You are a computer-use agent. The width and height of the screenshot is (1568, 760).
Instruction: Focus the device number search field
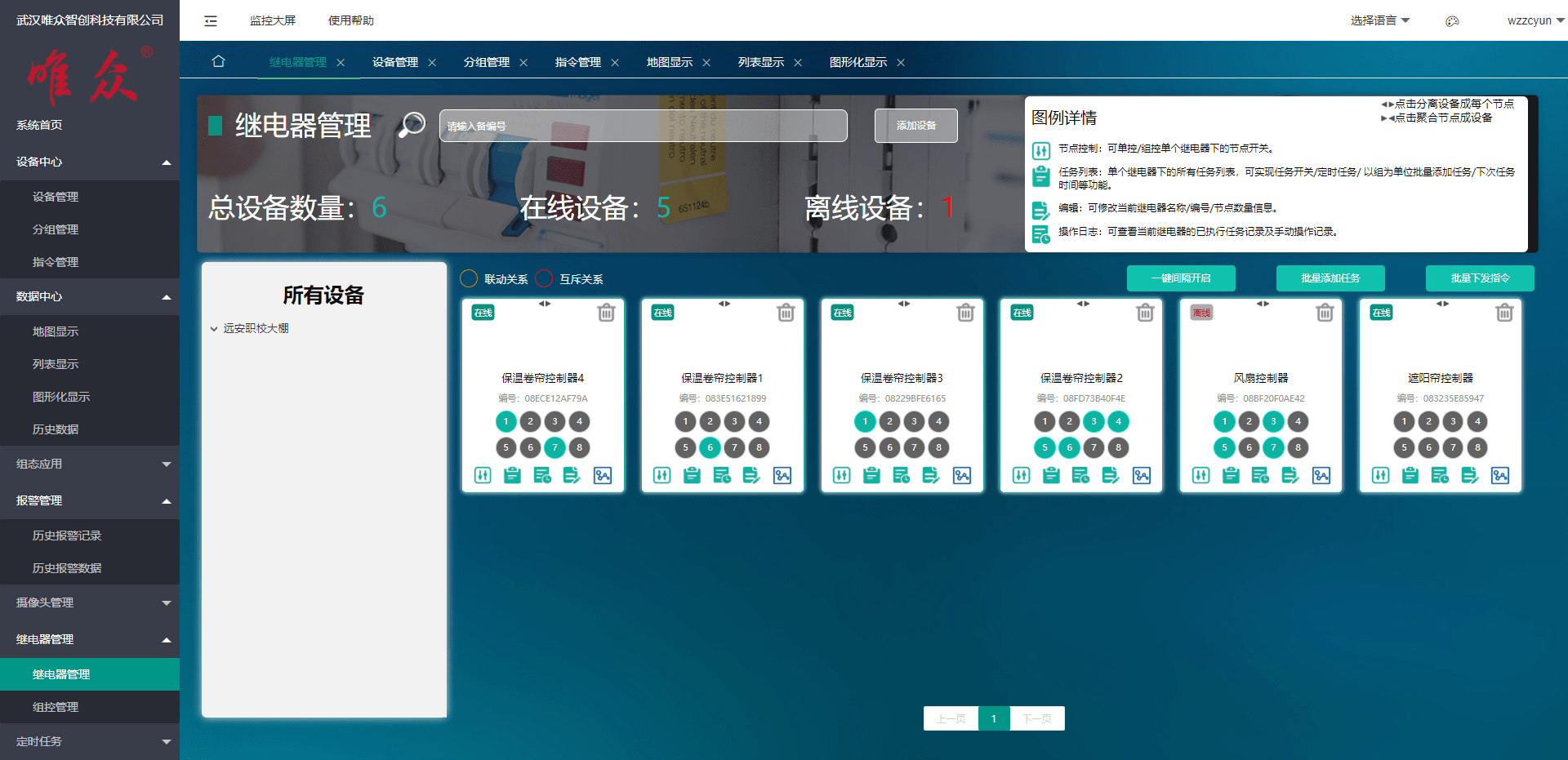(x=643, y=126)
